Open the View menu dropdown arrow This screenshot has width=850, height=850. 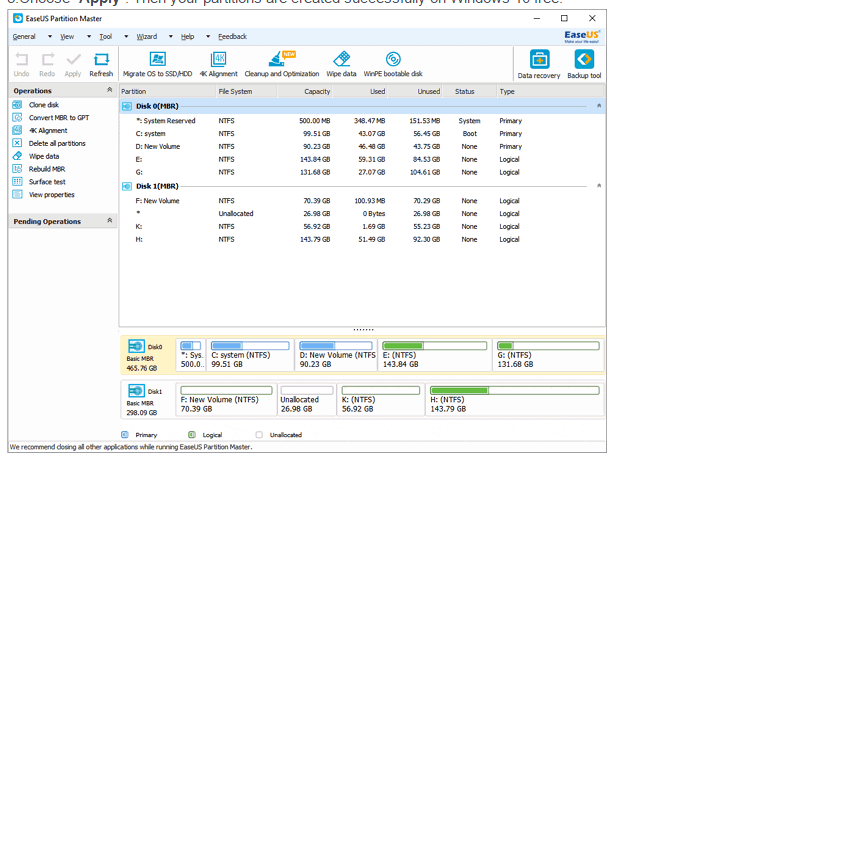(89, 37)
